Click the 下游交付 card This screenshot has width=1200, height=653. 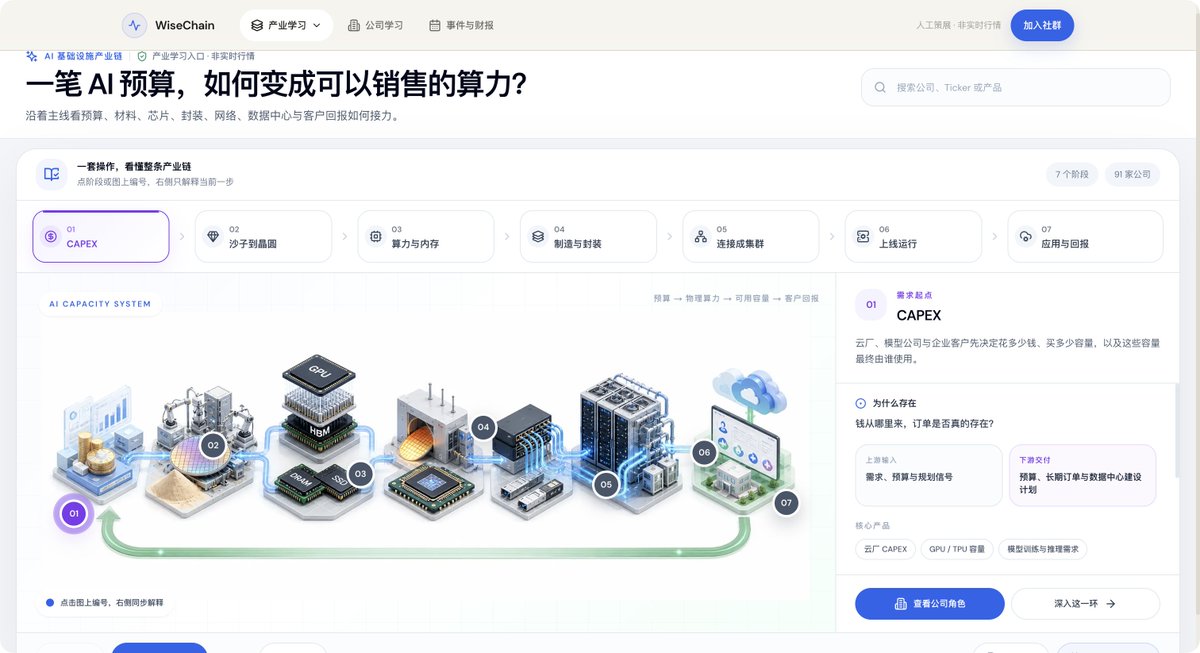[x=1083, y=475]
